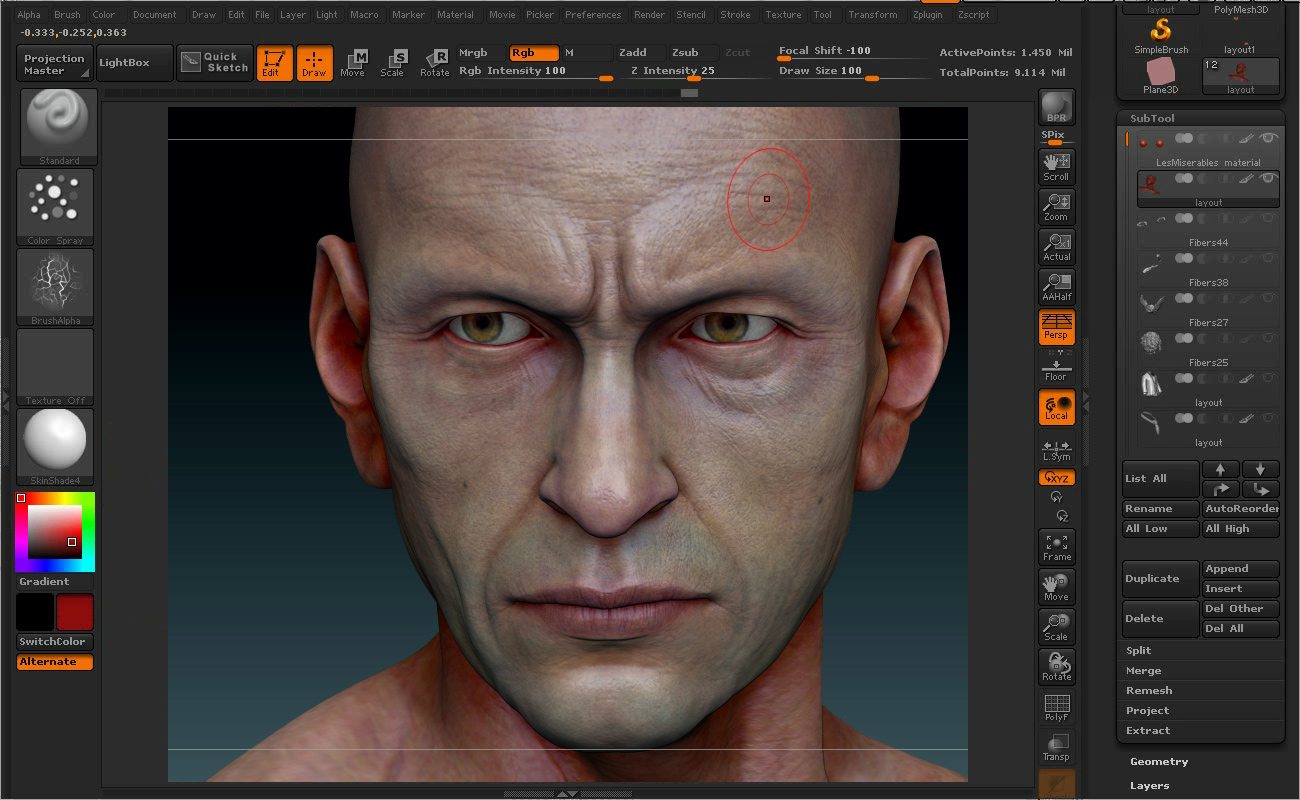Toggle the Persp perspective icon
Screen dimensions: 1300x800
(x=1057, y=327)
